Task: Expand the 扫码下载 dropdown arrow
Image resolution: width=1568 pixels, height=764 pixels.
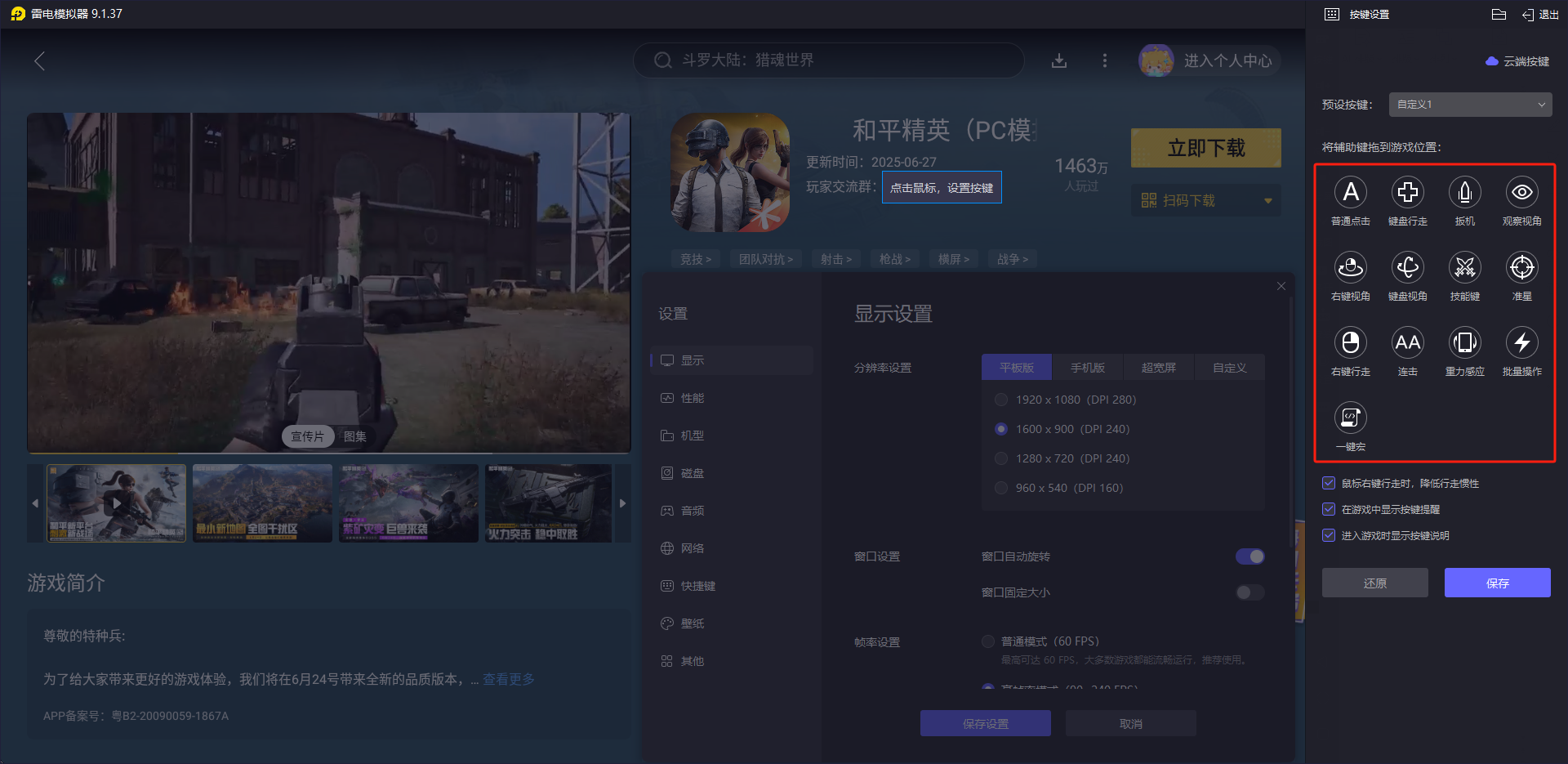Action: [1267, 201]
